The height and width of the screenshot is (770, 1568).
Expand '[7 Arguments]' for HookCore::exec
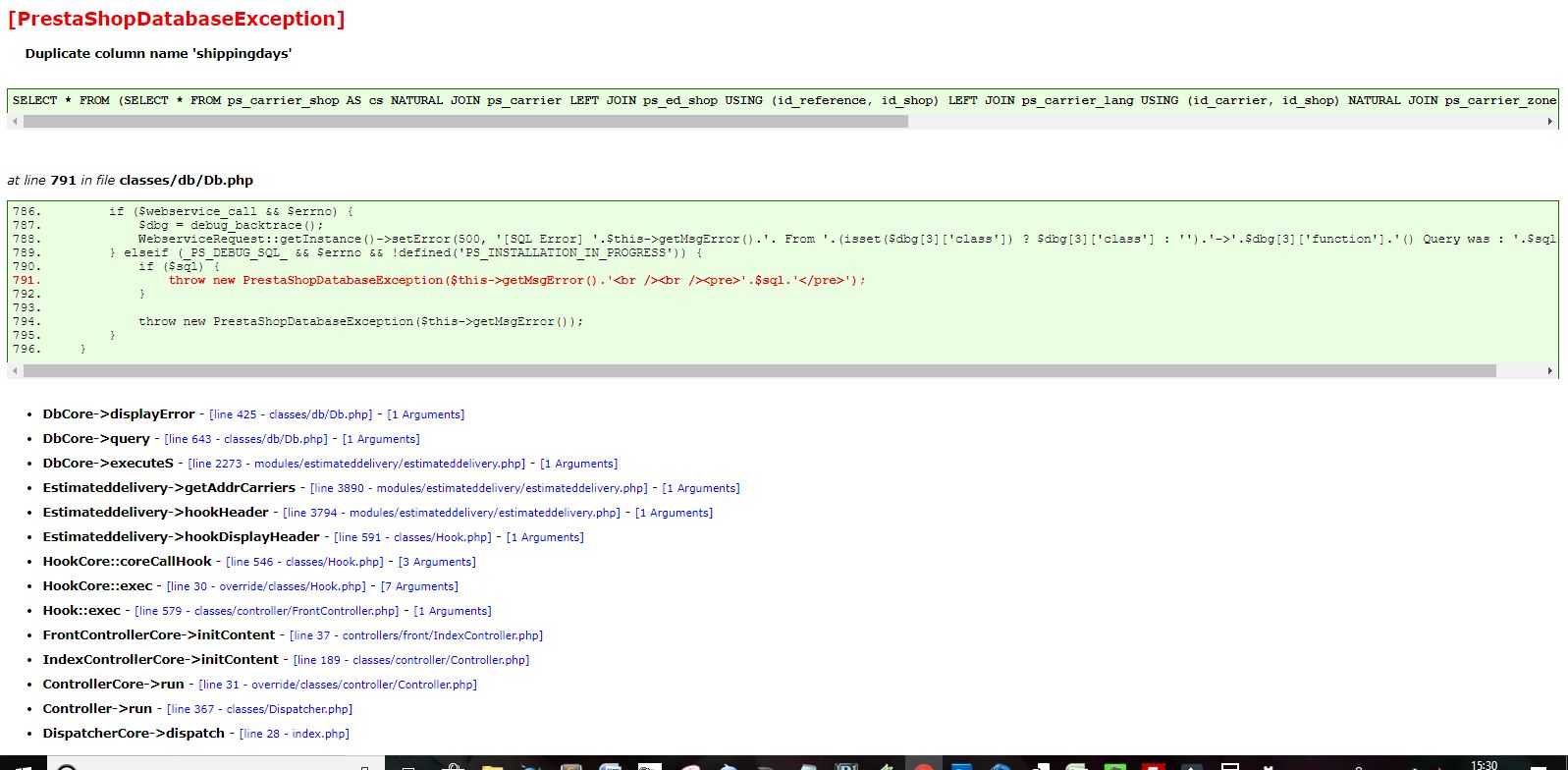pyautogui.click(x=419, y=586)
